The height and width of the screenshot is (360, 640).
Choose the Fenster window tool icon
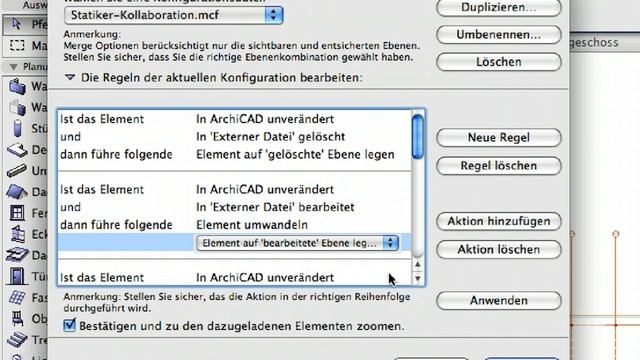(17, 213)
